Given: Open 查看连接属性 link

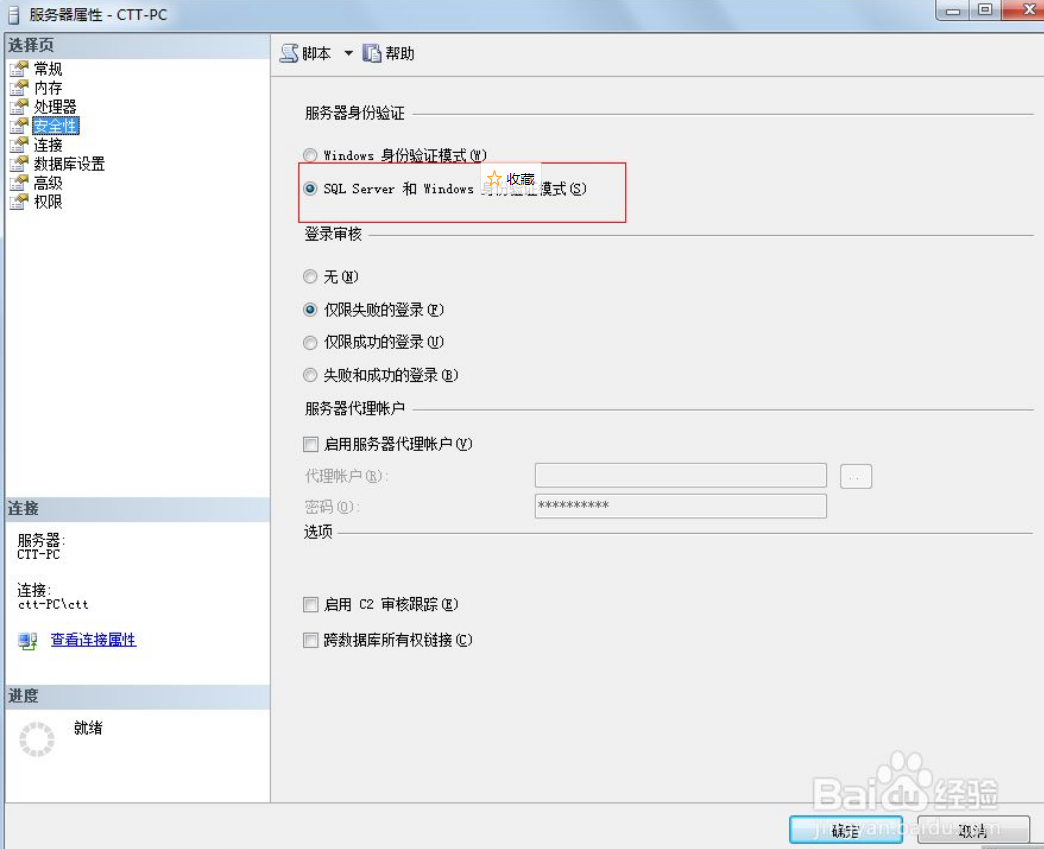Looking at the screenshot, I should point(93,640).
